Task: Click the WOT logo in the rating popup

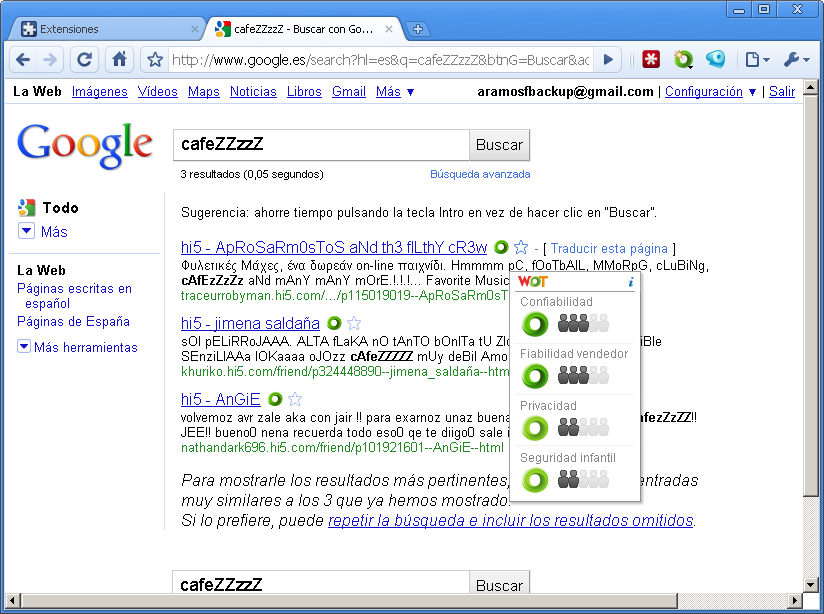Action: pos(533,282)
